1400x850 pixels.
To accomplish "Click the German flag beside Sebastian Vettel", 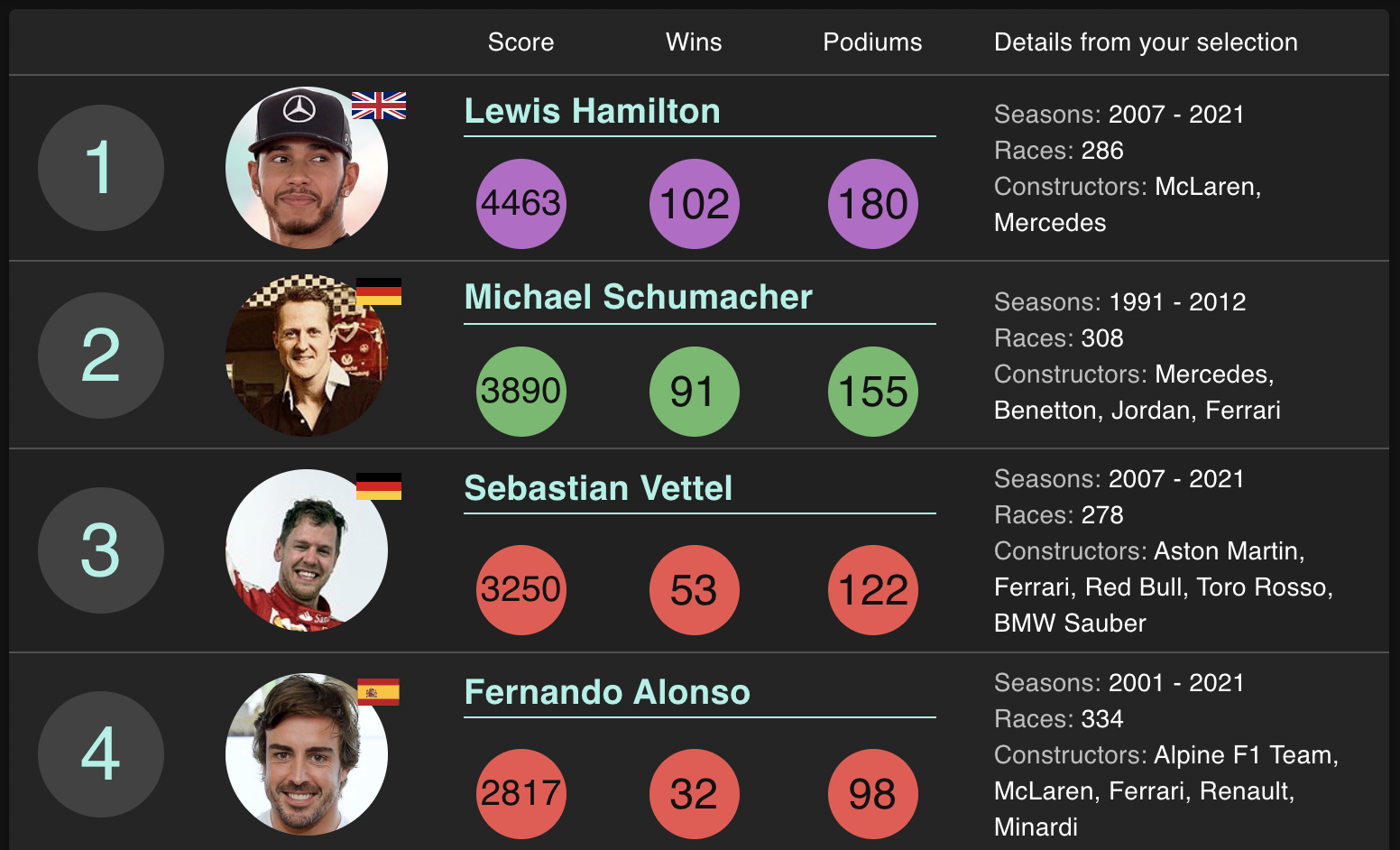I will [379, 486].
